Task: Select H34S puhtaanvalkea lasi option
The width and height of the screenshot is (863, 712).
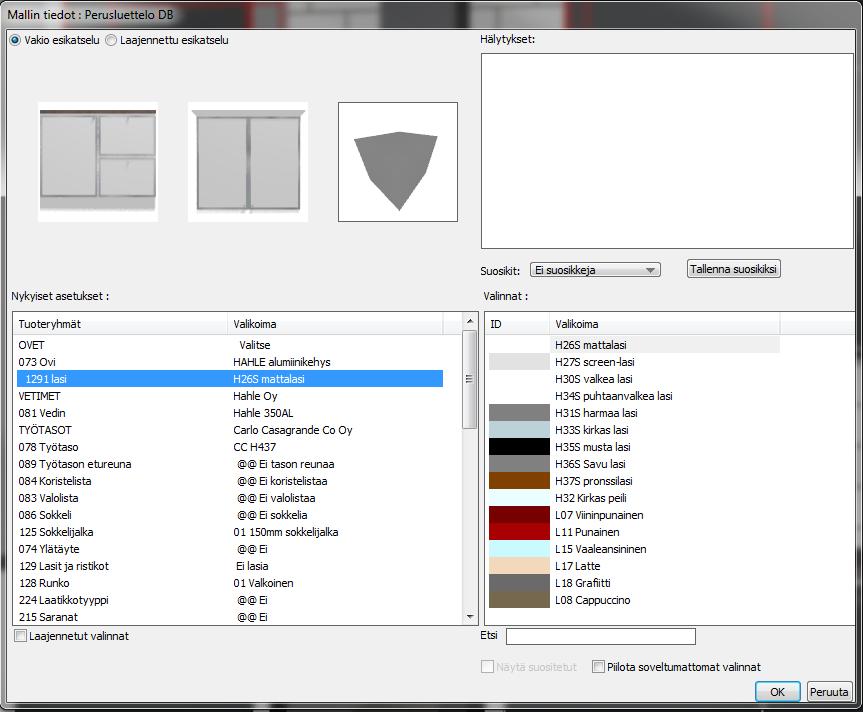Action: (x=634, y=396)
